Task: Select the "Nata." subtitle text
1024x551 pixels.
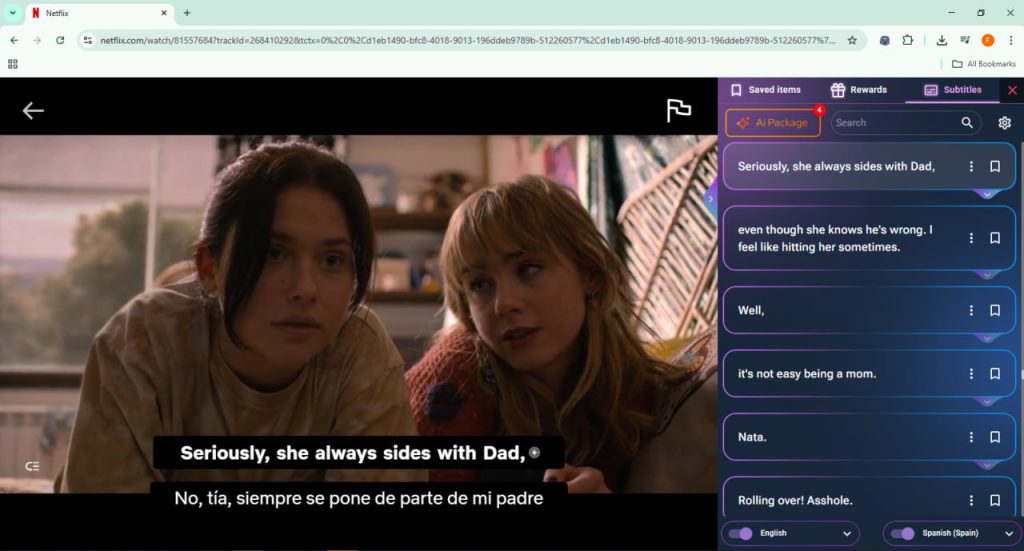Action: [x=752, y=437]
